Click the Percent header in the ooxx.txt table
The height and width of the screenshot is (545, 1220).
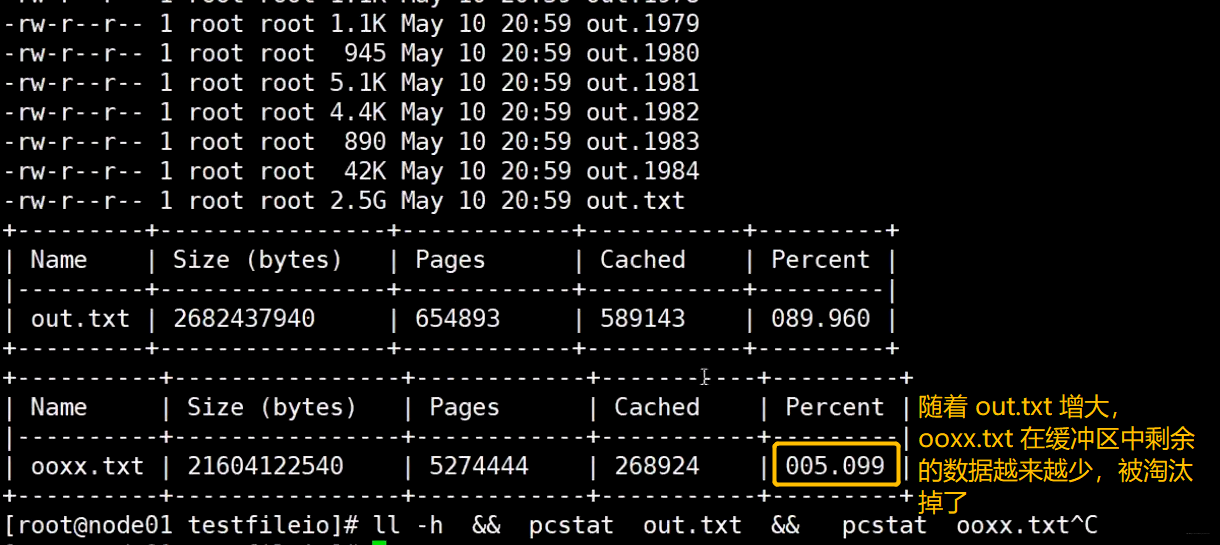click(x=836, y=408)
